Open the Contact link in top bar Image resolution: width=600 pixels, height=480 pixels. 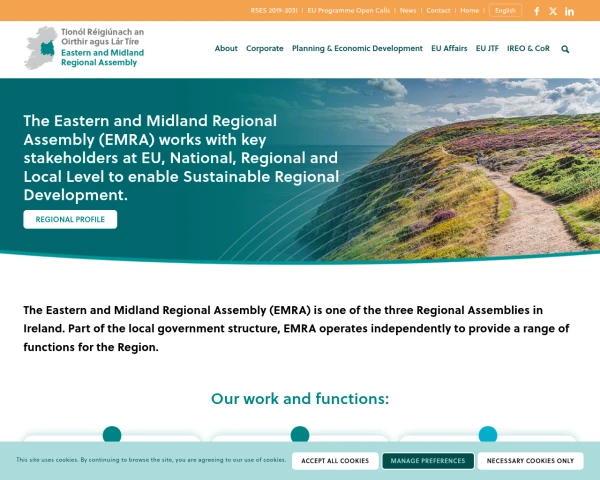point(438,11)
